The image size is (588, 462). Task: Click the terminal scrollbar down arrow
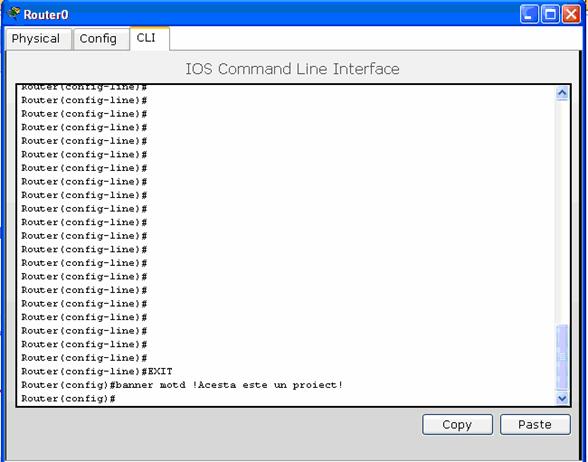pos(562,398)
